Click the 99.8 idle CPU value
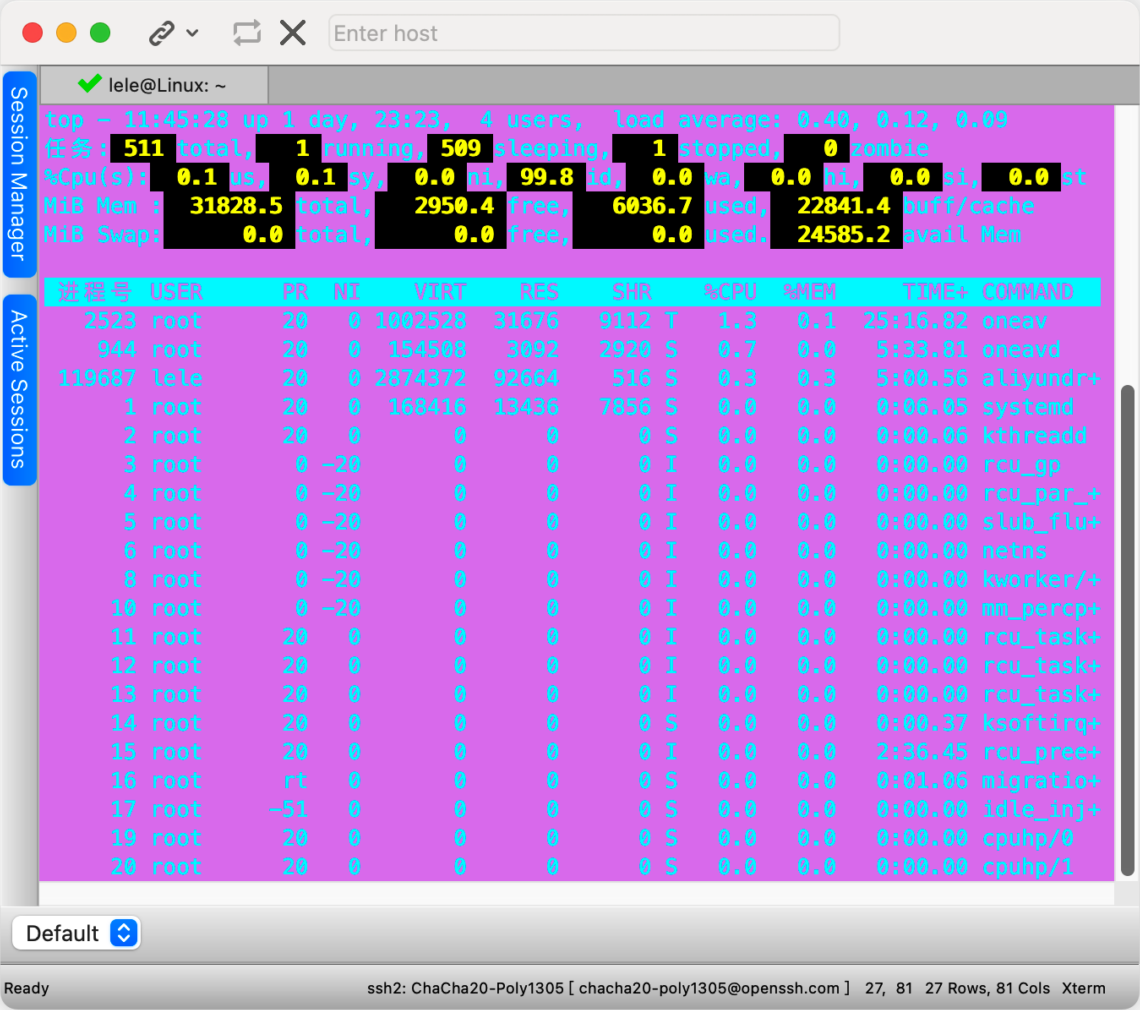This screenshot has height=1010, width=1140. (x=547, y=177)
